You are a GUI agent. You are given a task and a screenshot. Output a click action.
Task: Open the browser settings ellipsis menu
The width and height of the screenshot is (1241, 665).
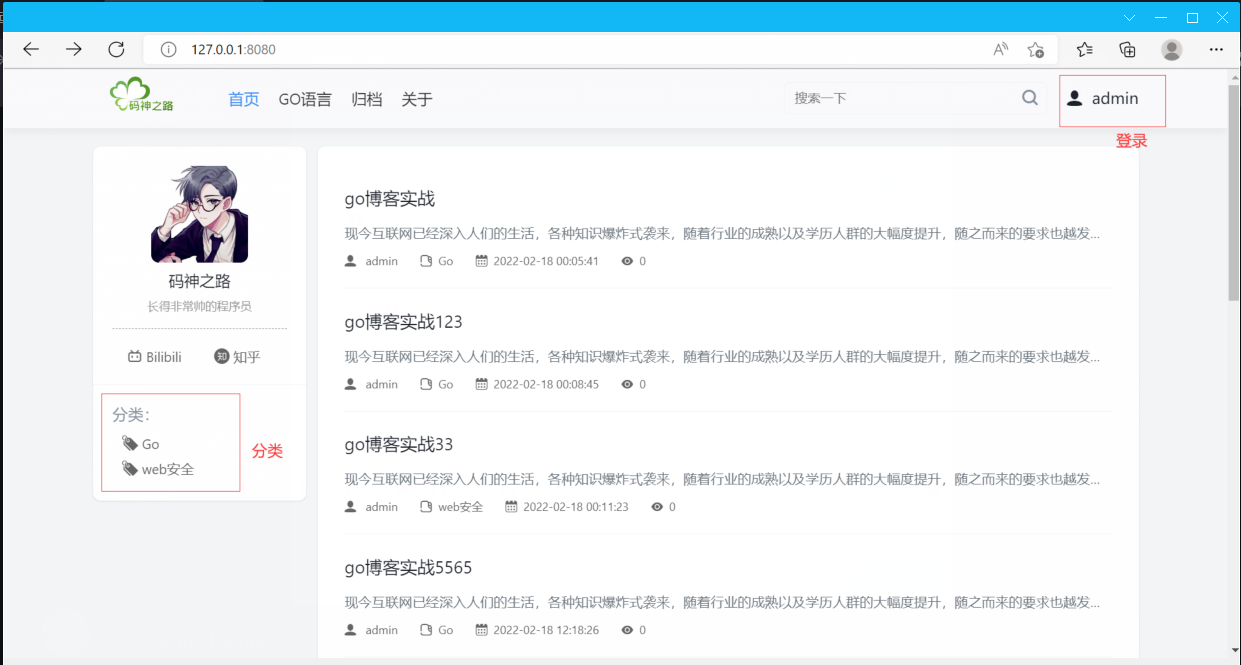pos(1216,48)
